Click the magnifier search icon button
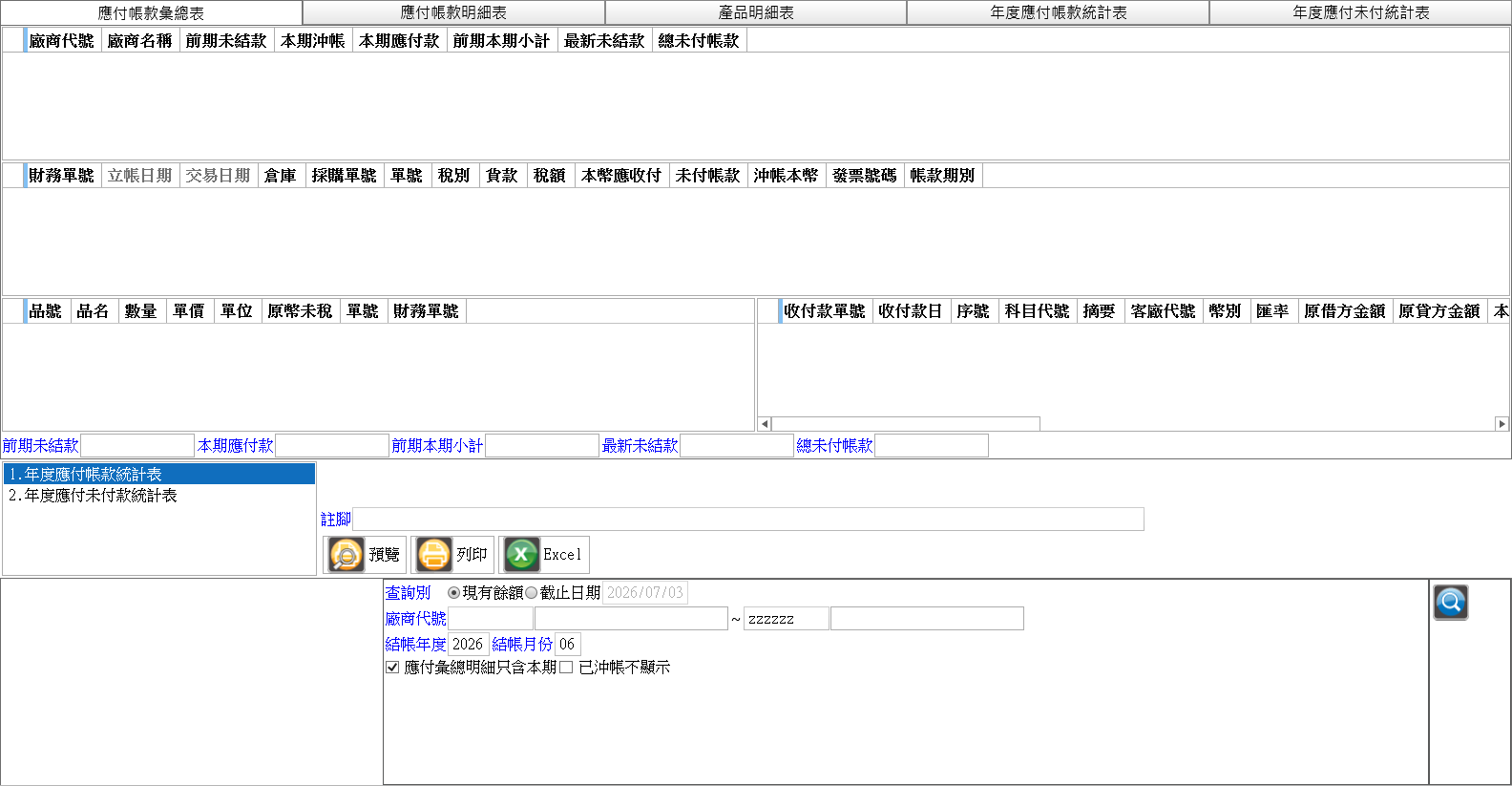Screen dimensions: 1512x786 [x=1450, y=603]
